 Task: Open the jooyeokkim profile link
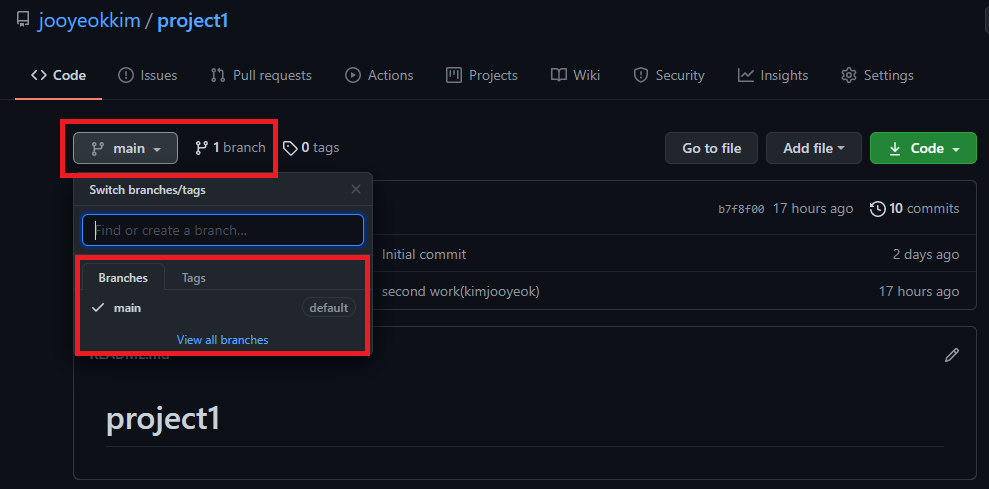click(x=89, y=21)
